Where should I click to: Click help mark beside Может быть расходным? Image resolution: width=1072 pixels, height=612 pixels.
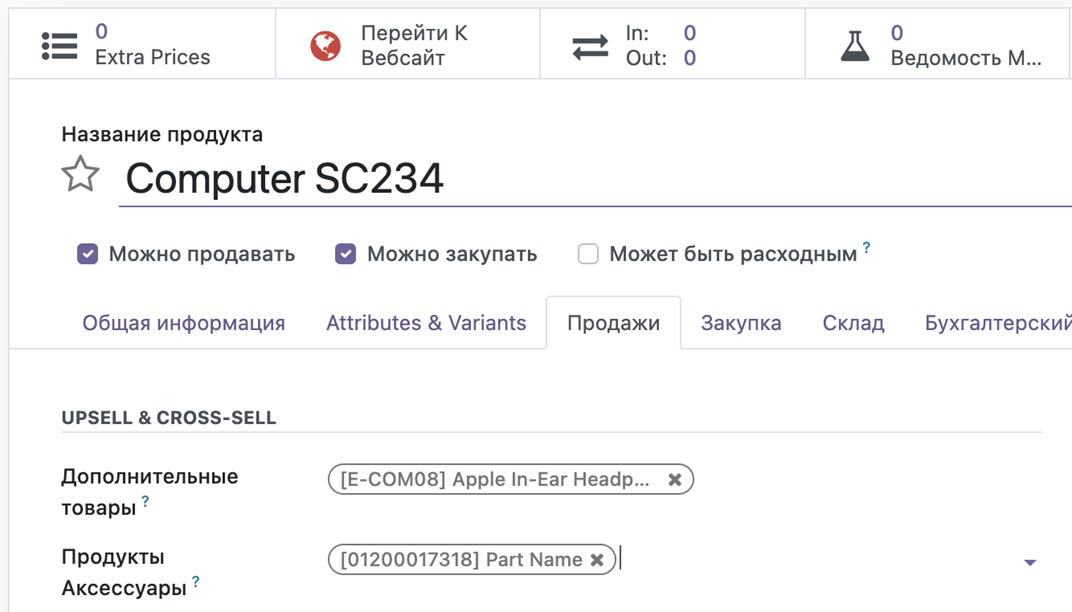pos(867,247)
